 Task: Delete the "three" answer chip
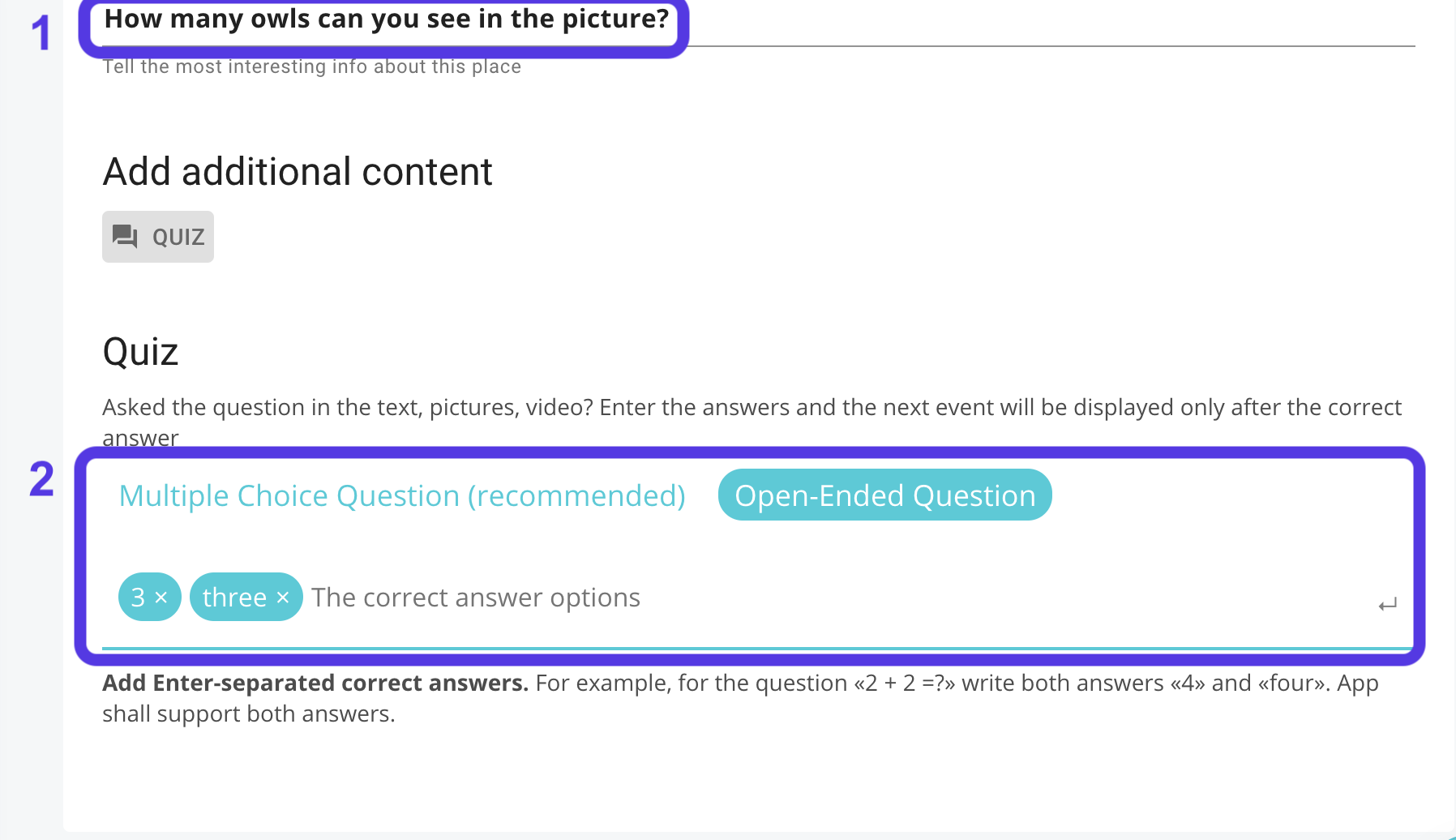pyautogui.click(x=283, y=598)
